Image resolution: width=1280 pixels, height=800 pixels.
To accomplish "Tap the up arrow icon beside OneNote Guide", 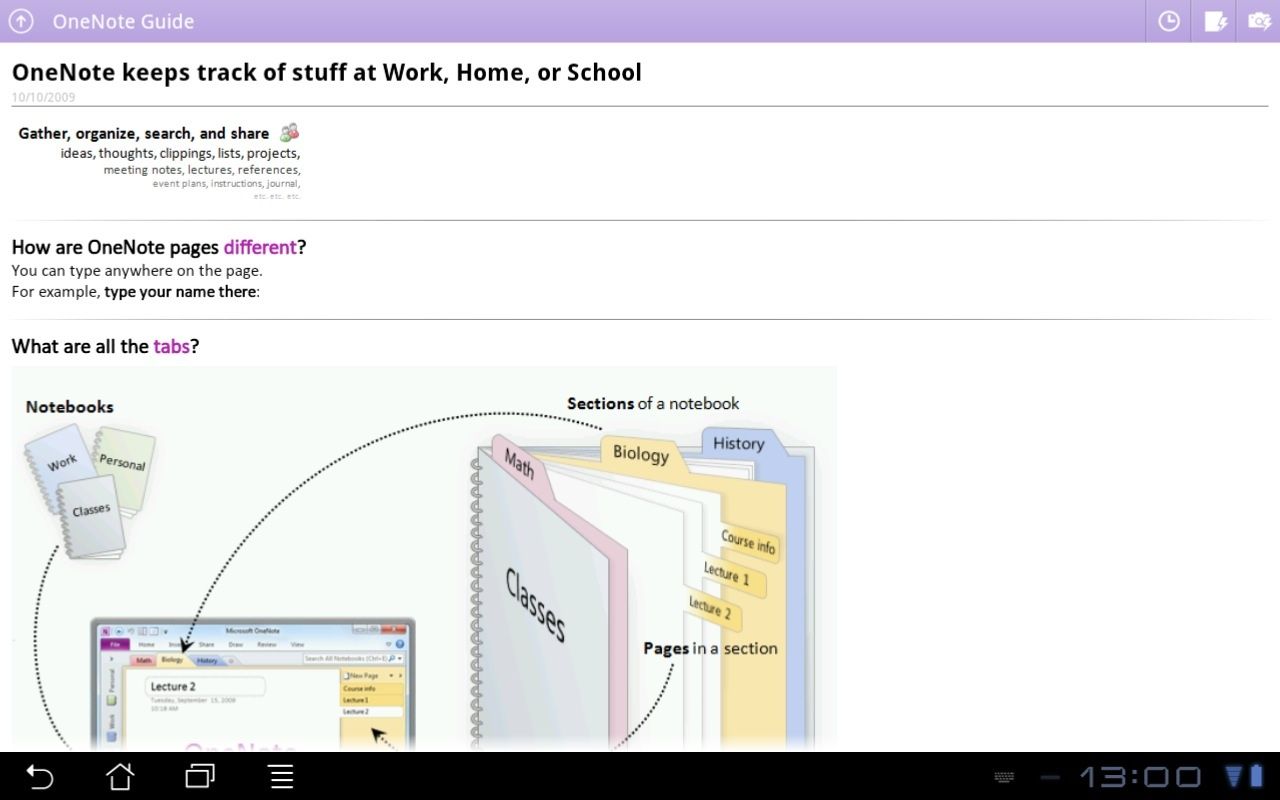I will click(x=20, y=21).
